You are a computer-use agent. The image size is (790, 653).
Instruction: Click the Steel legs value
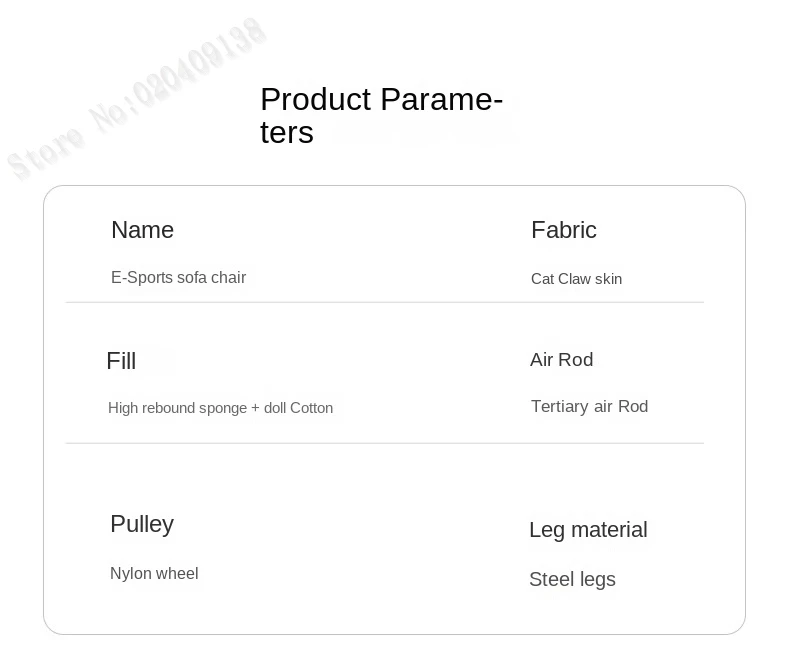[x=572, y=580]
